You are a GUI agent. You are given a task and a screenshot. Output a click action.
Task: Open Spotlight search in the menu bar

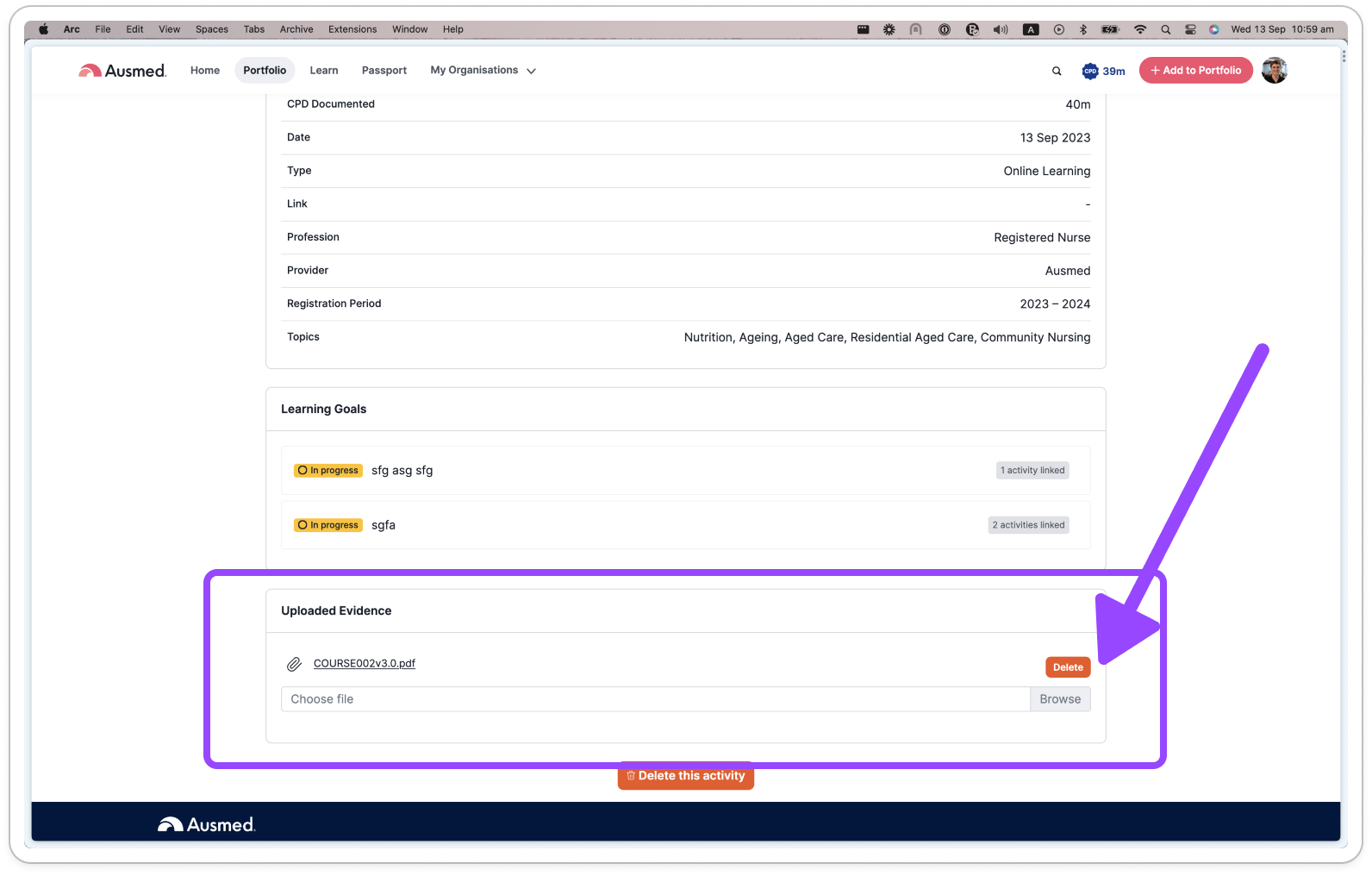(x=1166, y=29)
